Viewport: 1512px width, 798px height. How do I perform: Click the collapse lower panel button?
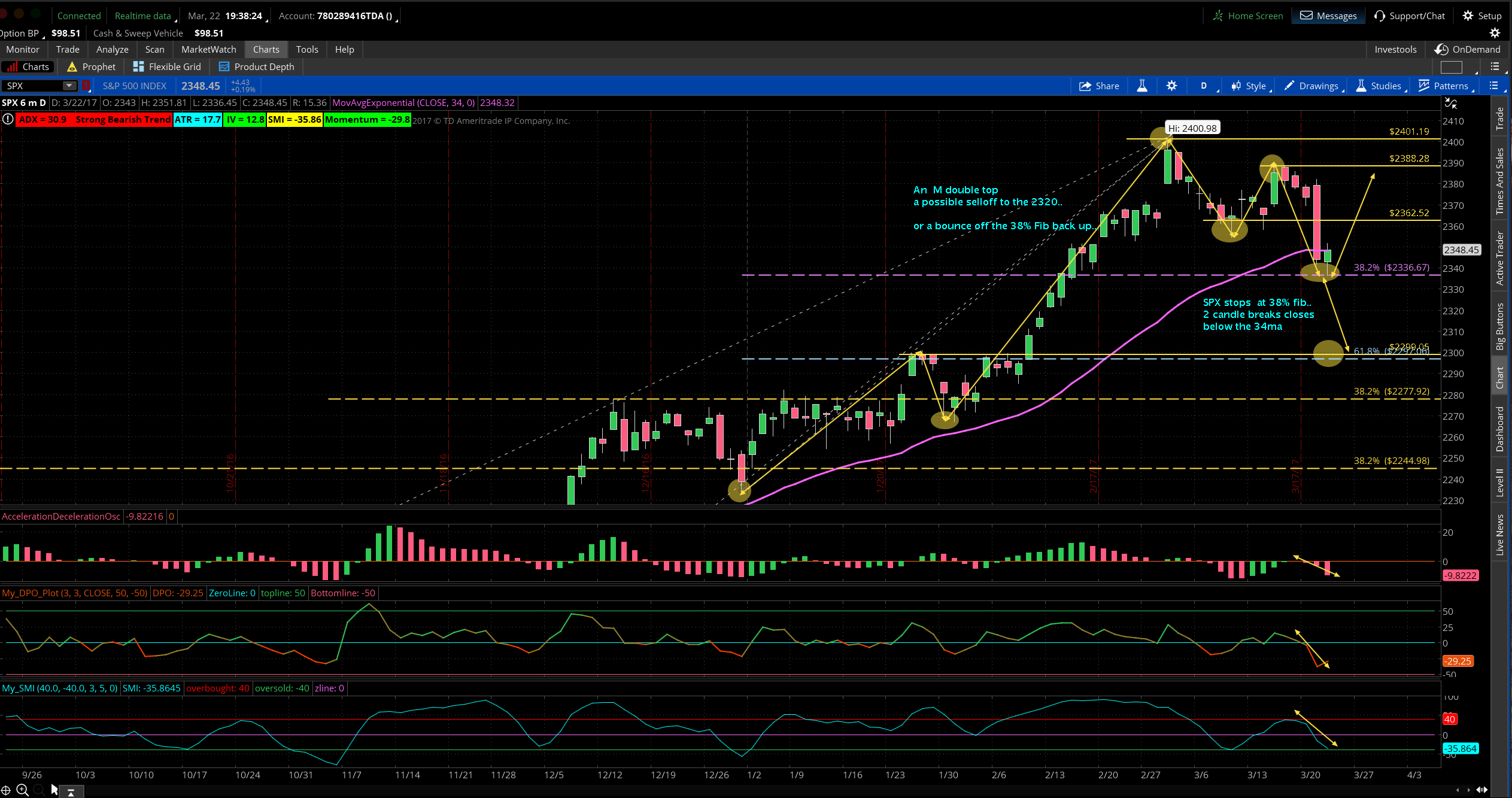(x=71, y=792)
